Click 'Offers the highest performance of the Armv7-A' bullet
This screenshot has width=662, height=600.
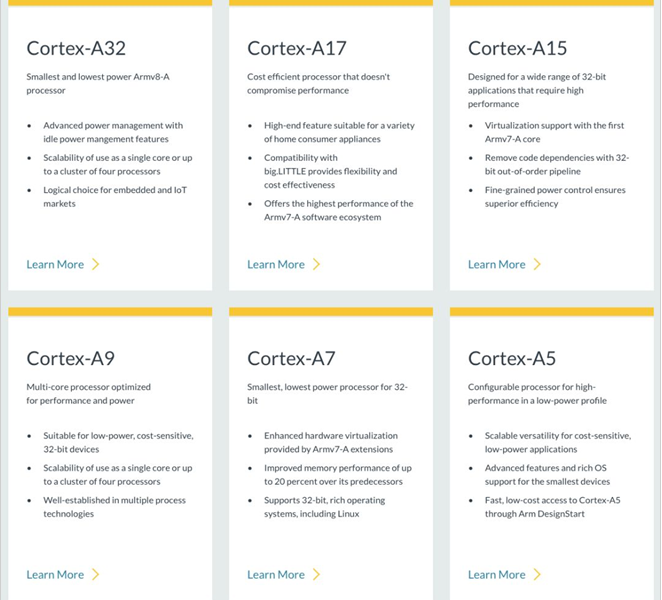tap(339, 210)
